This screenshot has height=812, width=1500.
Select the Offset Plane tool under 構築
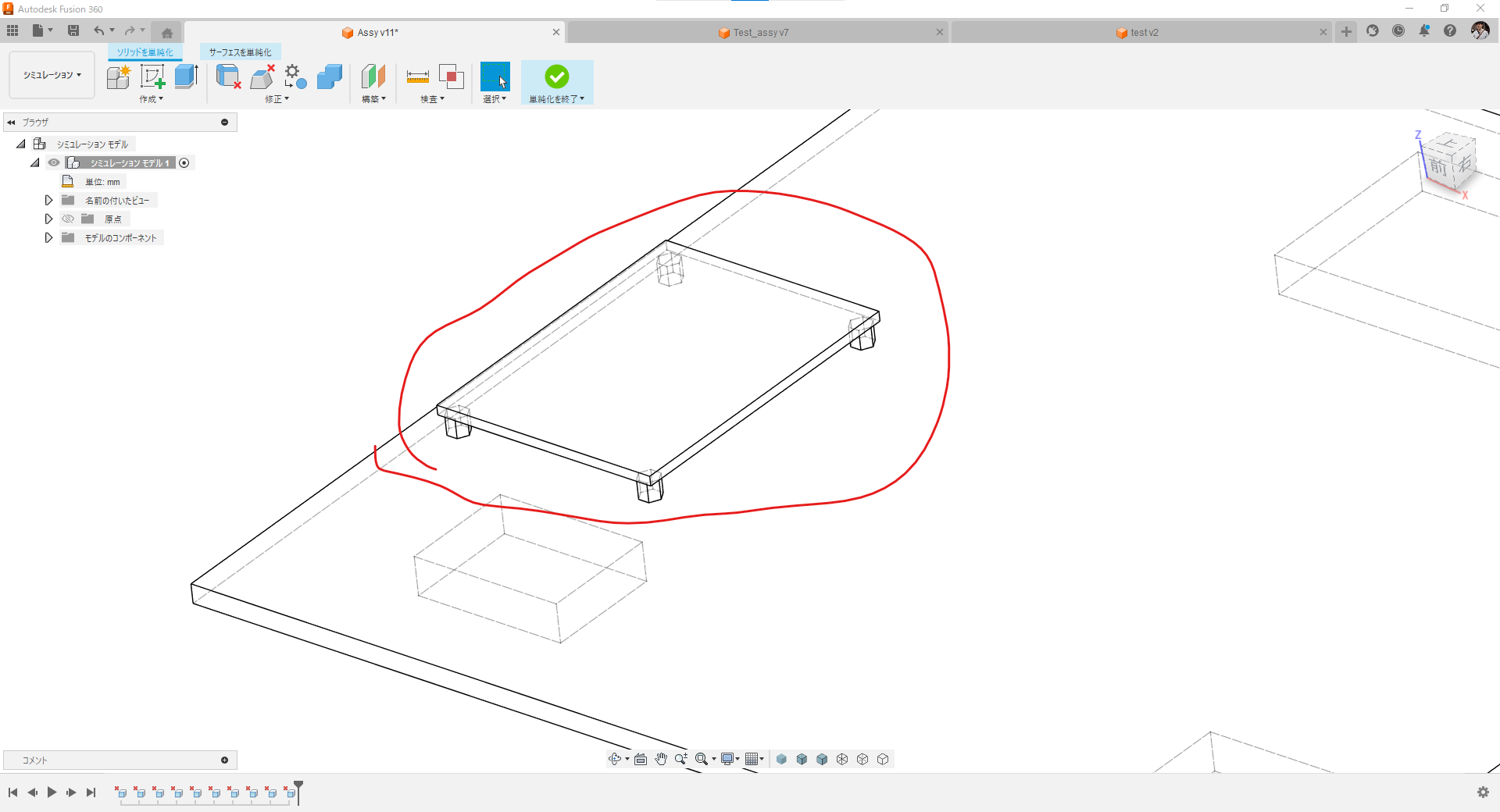pos(373,77)
